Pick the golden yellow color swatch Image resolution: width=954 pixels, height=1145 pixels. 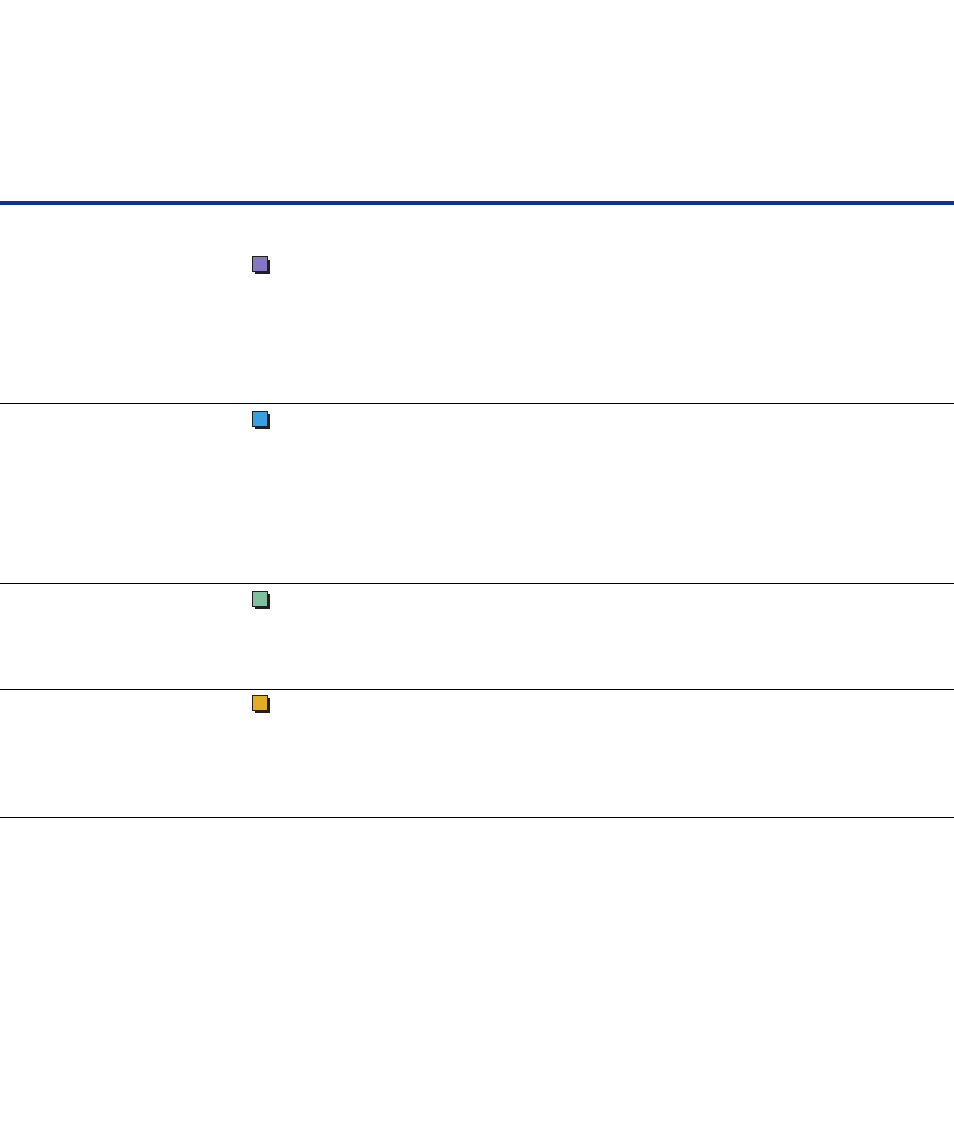pos(260,702)
